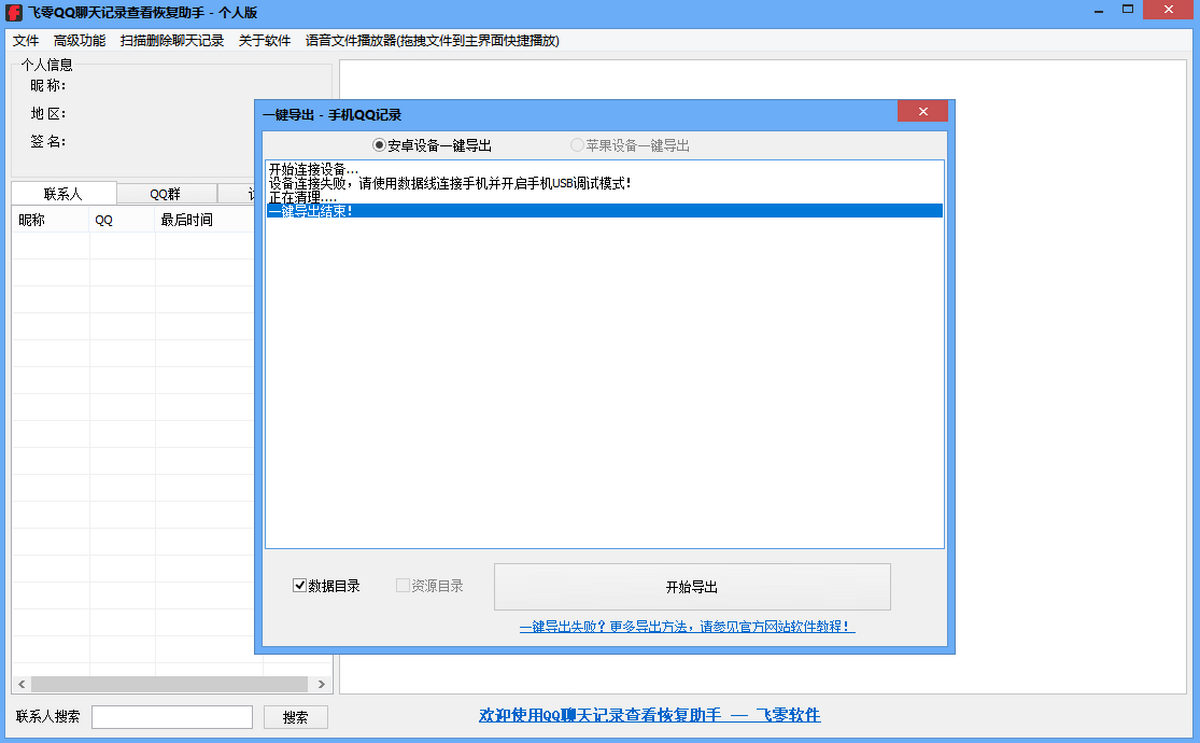Open the 关于软件 menu
The width and height of the screenshot is (1200, 743).
(265, 41)
